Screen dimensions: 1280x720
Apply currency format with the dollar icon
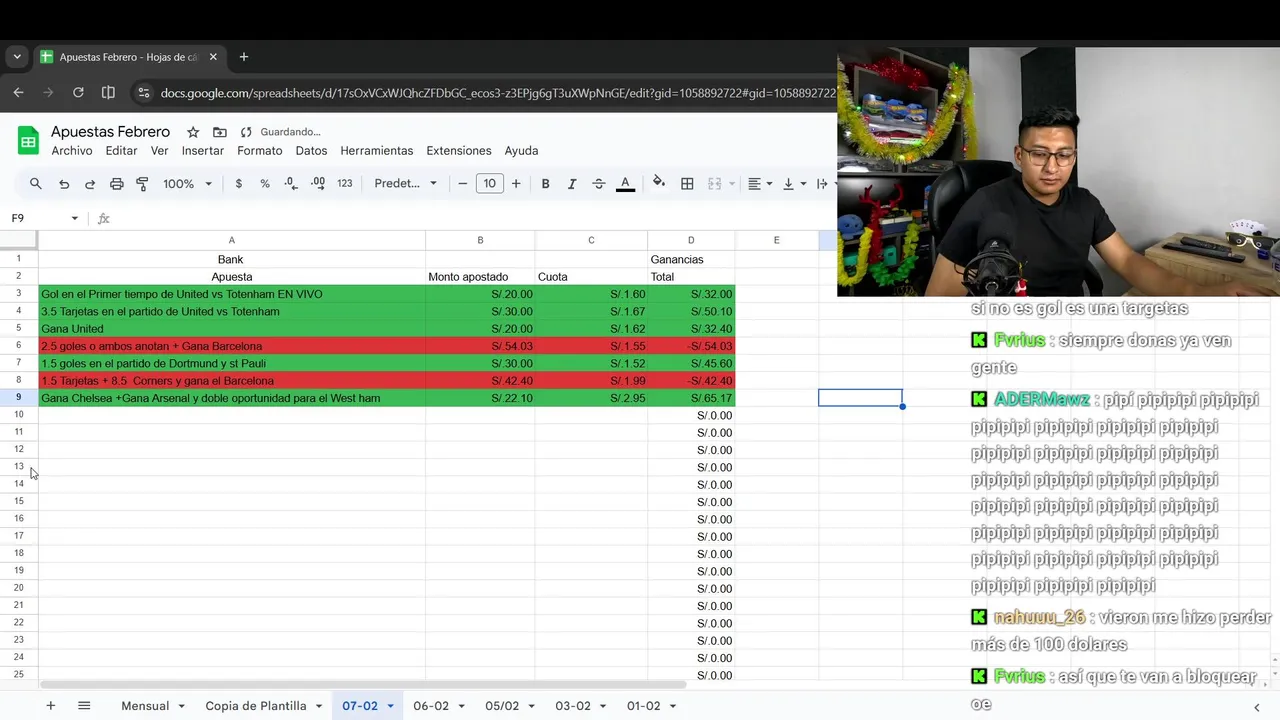pyautogui.click(x=238, y=184)
